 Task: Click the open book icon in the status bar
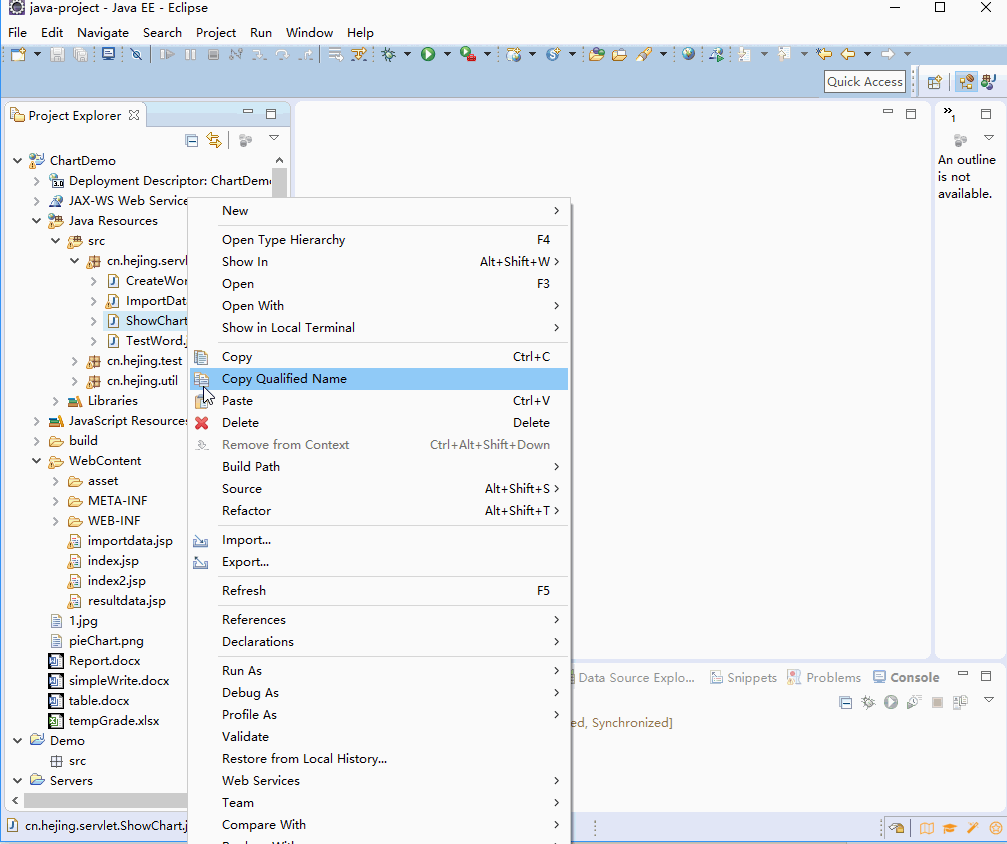[x=926, y=828]
